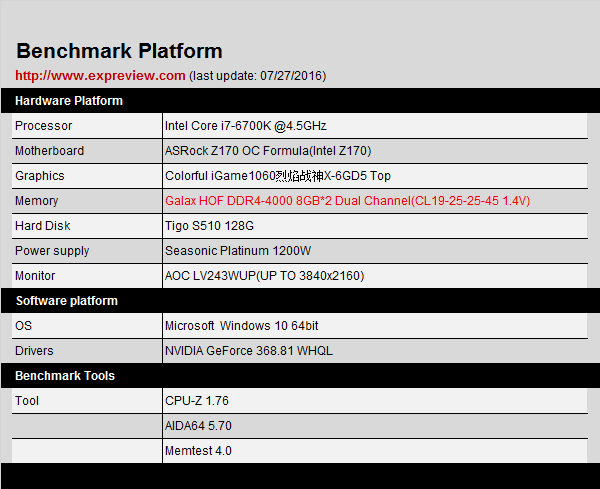Screen dimensions: 600x489
Task: Select the Graphics row label
Action: click(40, 176)
